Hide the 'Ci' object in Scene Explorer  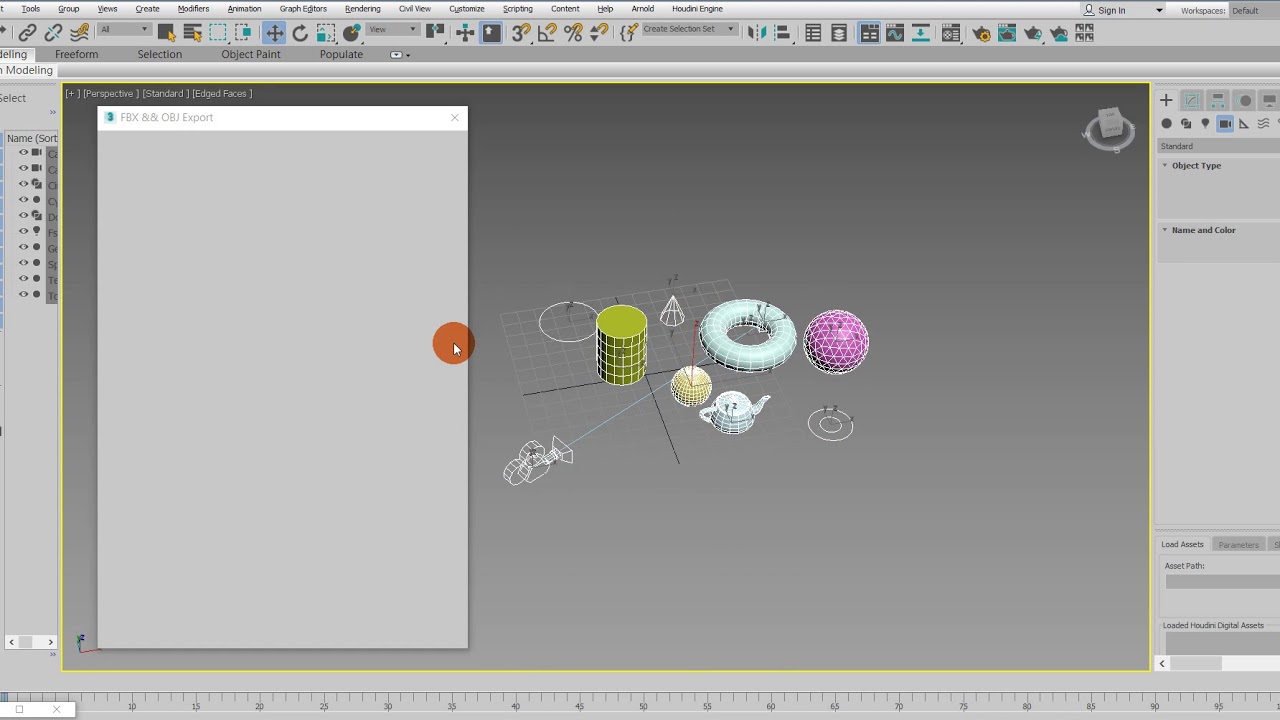[x=24, y=185]
